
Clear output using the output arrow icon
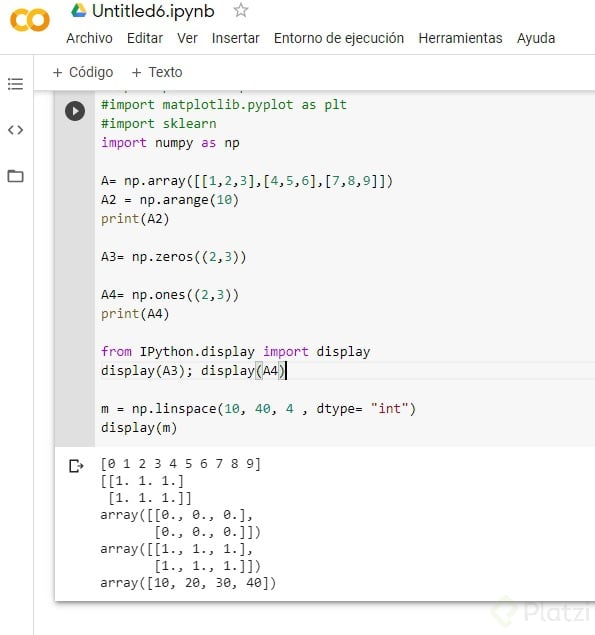[76, 466]
